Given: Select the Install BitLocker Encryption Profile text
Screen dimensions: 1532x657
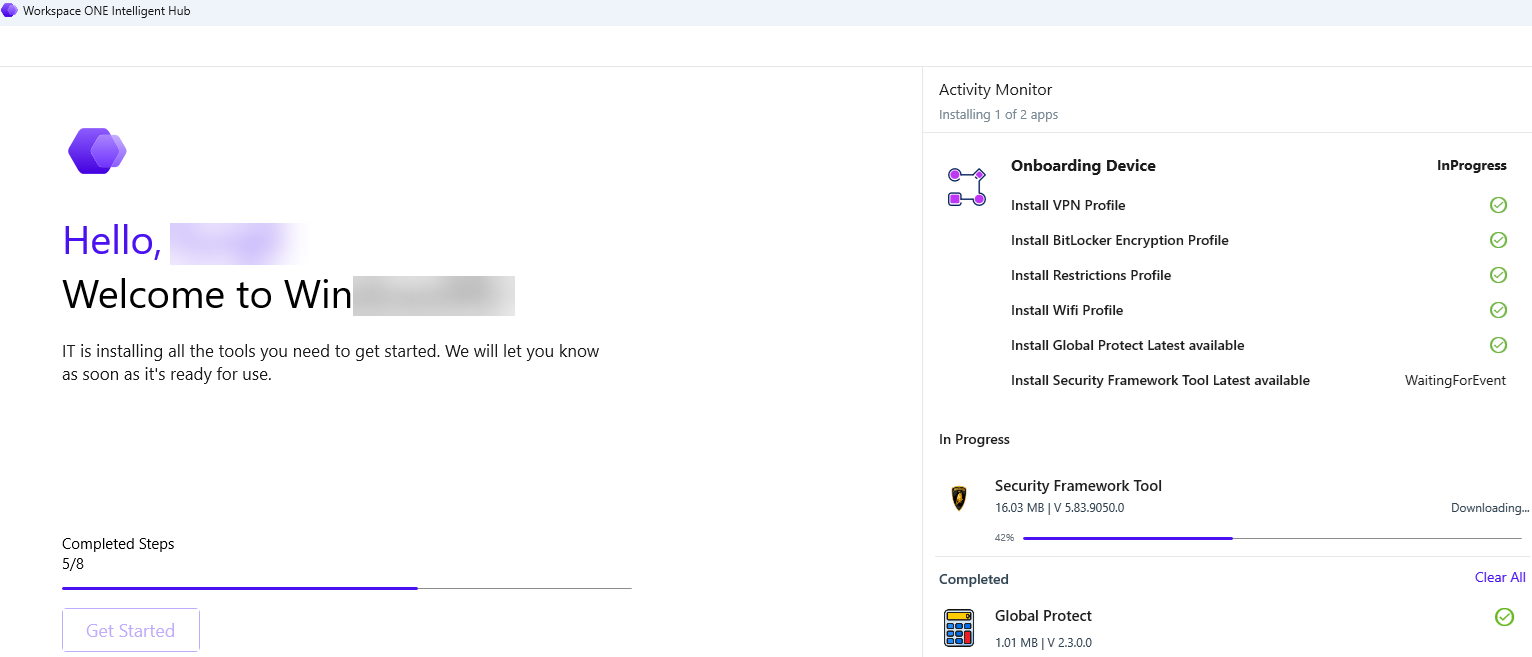Looking at the screenshot, I should (x=1119, y=240).
